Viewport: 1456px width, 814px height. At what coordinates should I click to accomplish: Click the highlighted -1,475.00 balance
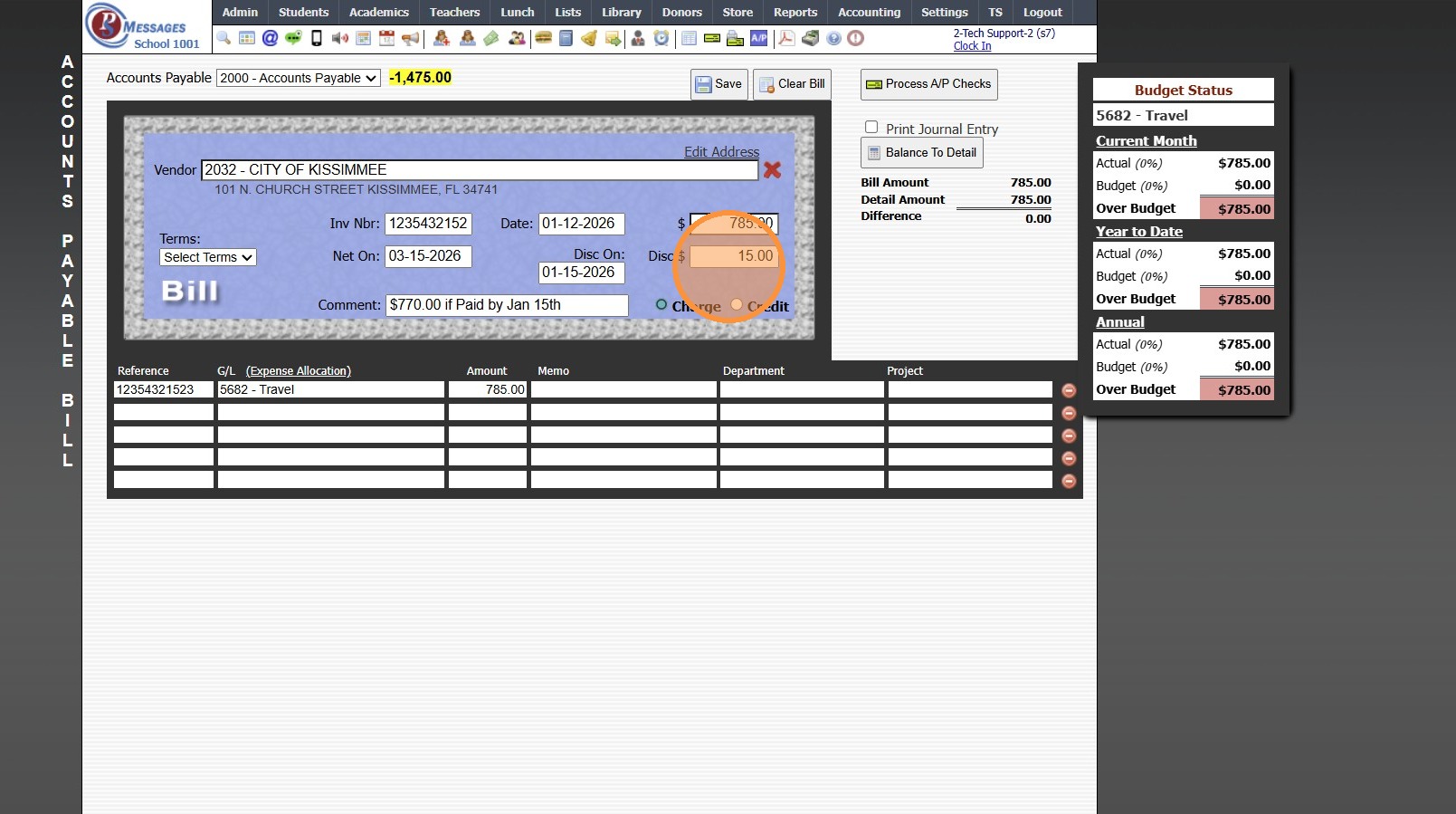420,78
